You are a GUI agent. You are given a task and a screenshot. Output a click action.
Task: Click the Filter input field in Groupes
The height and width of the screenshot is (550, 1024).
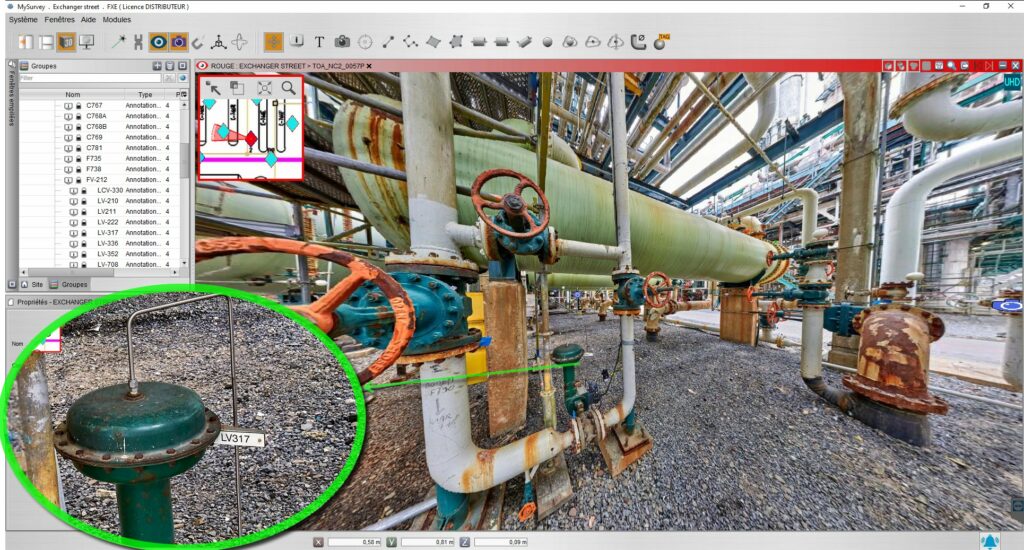[90, 78]
